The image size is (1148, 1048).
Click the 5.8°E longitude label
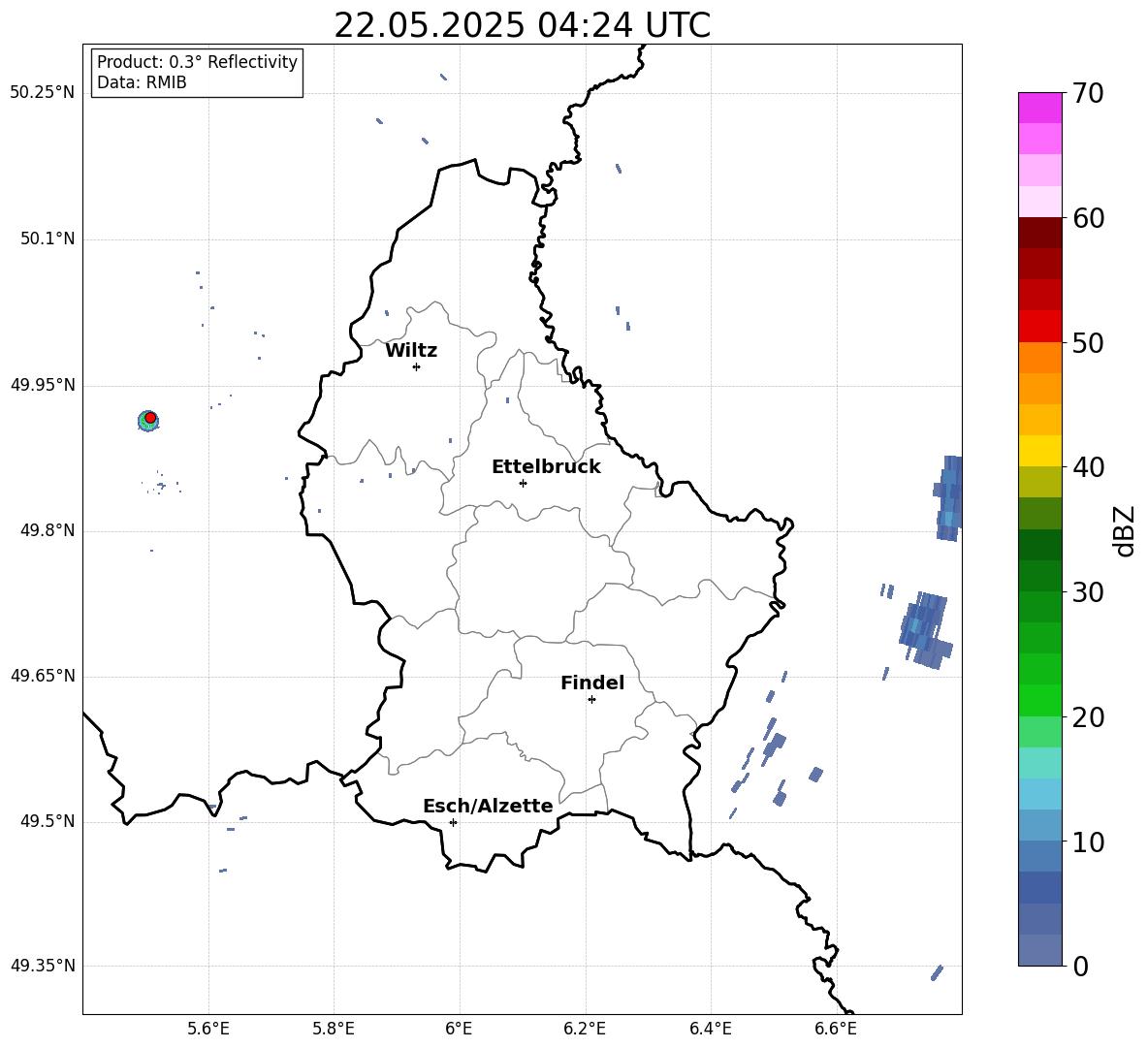[334, 1029]
